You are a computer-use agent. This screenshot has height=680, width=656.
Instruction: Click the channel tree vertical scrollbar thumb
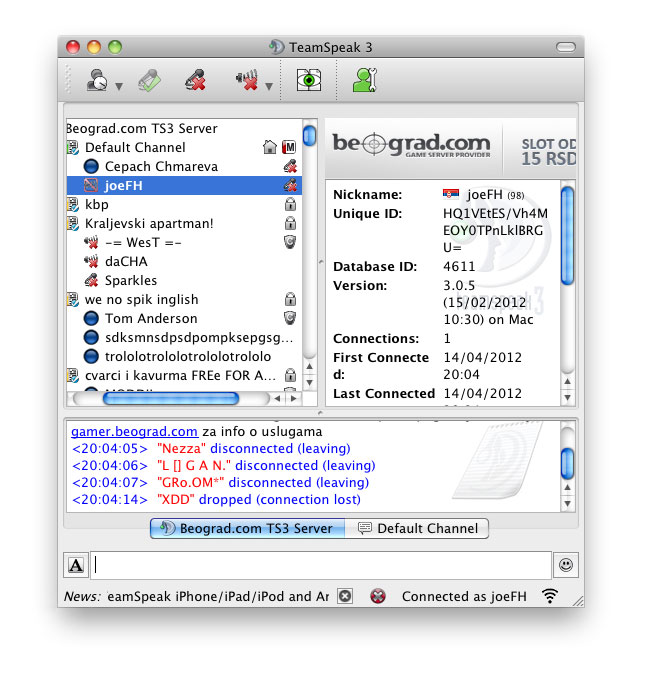310,136
